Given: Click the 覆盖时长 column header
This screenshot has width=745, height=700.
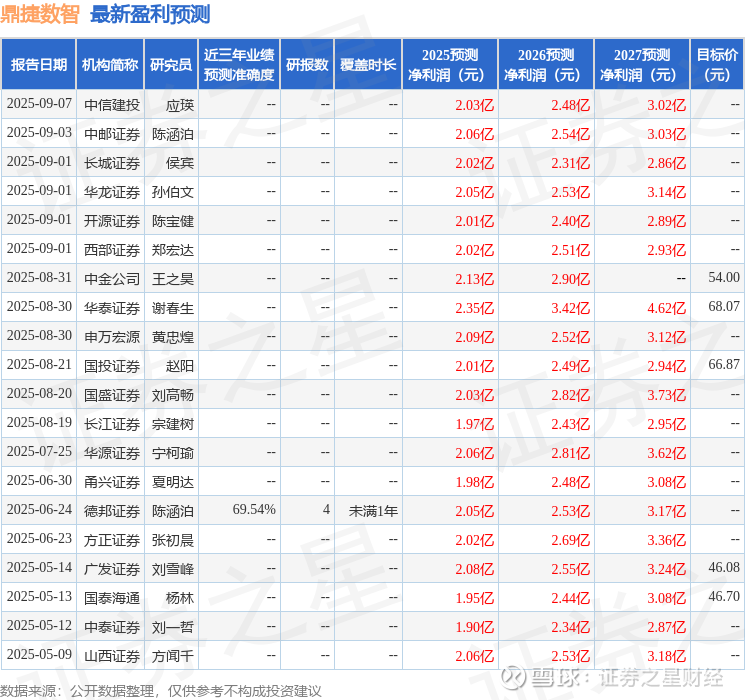Looking at the screenshot, I should (368, 65).
